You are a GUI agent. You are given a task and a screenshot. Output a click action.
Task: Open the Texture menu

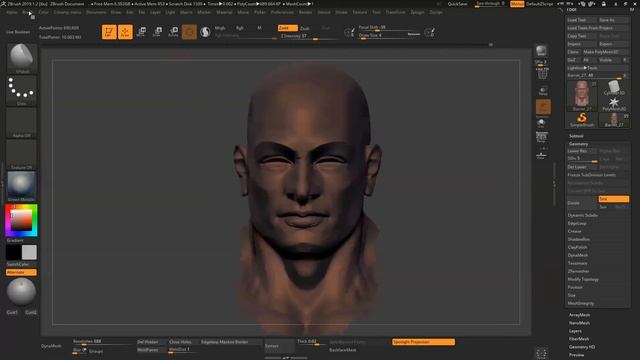[x=360, y=12]
